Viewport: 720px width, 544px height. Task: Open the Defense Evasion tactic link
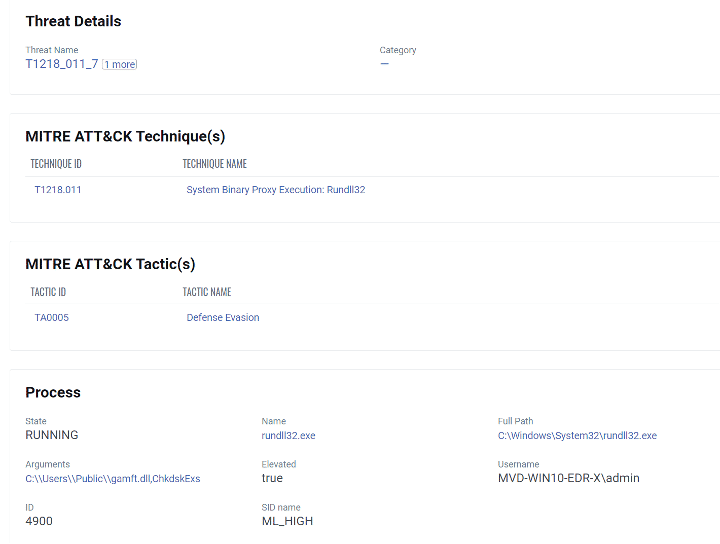[x=223, y=317]
